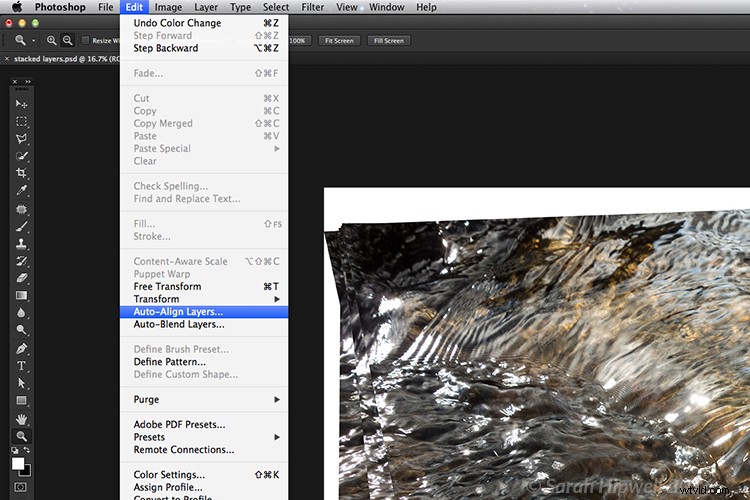
Task: Select the Gradient tool
Action: (x=21, y=295)
